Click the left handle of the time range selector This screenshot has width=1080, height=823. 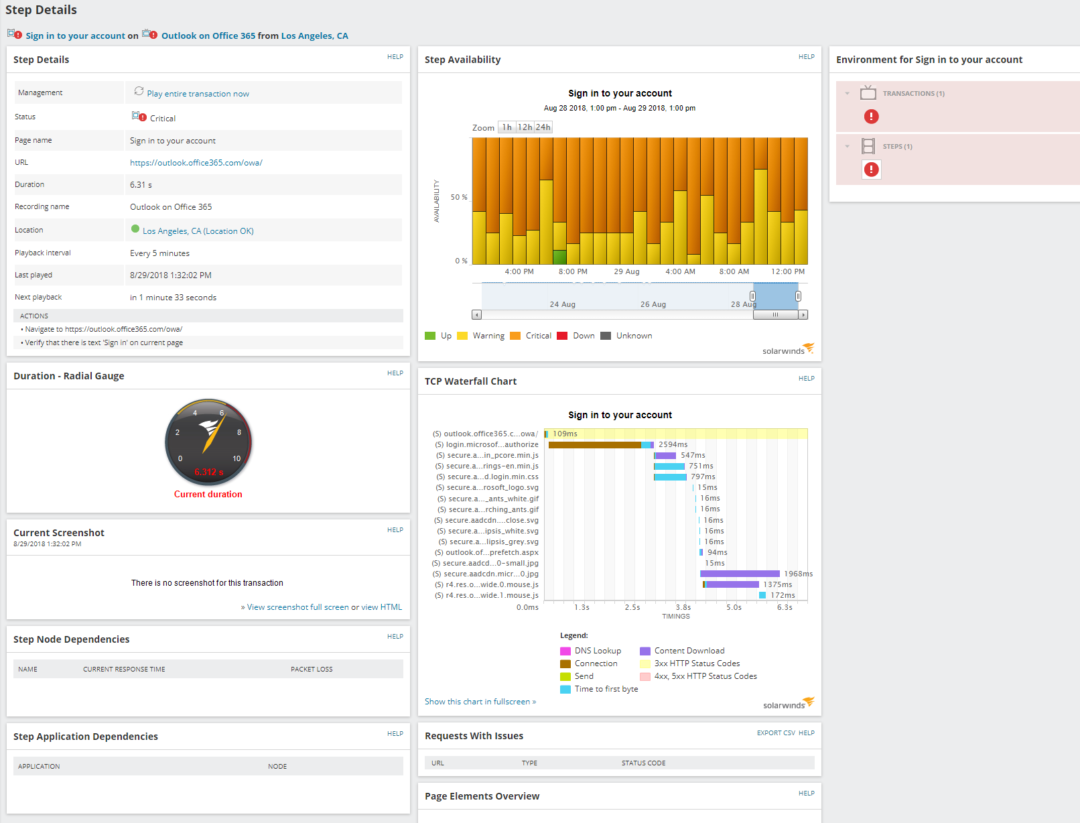753,296
